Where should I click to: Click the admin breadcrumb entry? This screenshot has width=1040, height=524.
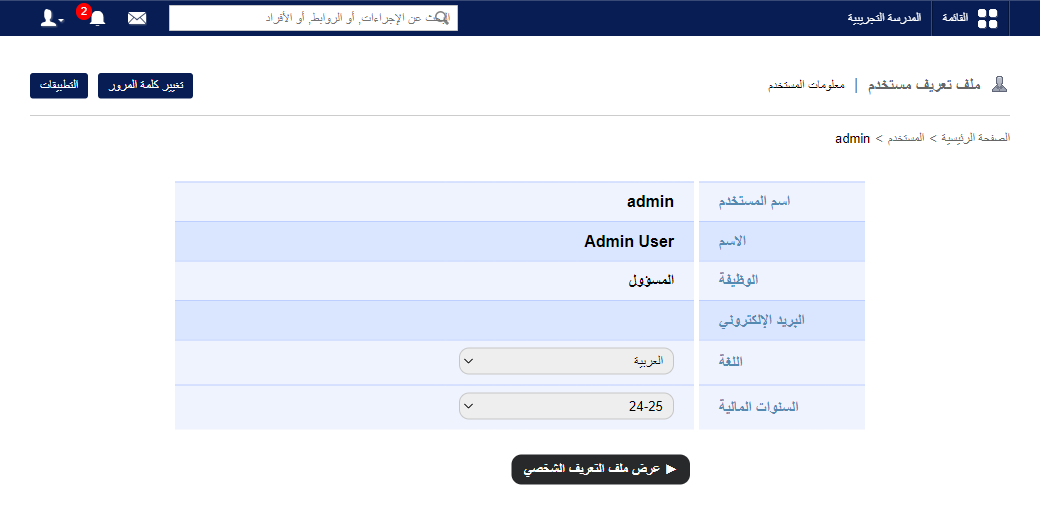tap(852, 139)
